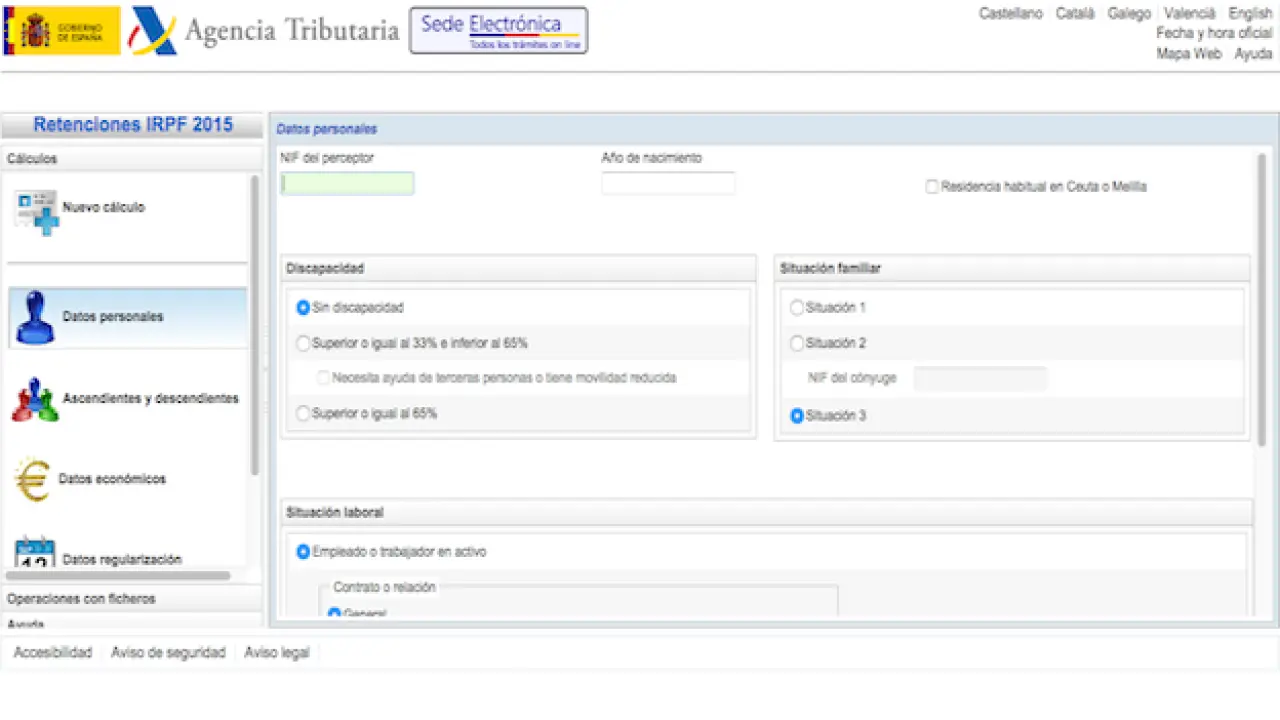Click the Gobierno de España logo

(x=62, y=31)
